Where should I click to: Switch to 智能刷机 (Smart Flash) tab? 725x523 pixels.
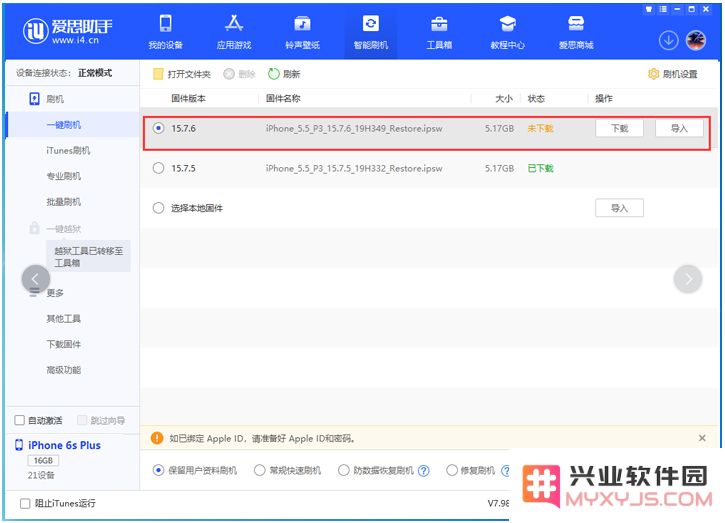tap(371, 31)
